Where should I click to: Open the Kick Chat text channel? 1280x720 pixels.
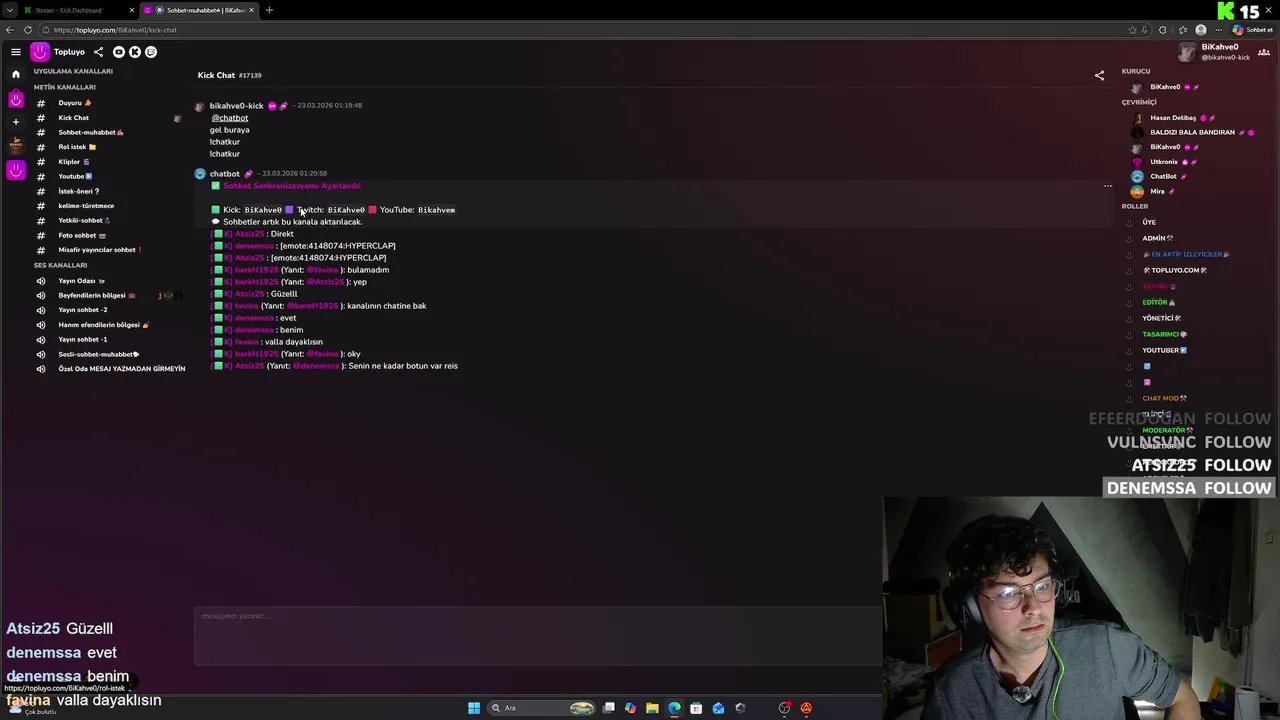(x=73, y=118)
